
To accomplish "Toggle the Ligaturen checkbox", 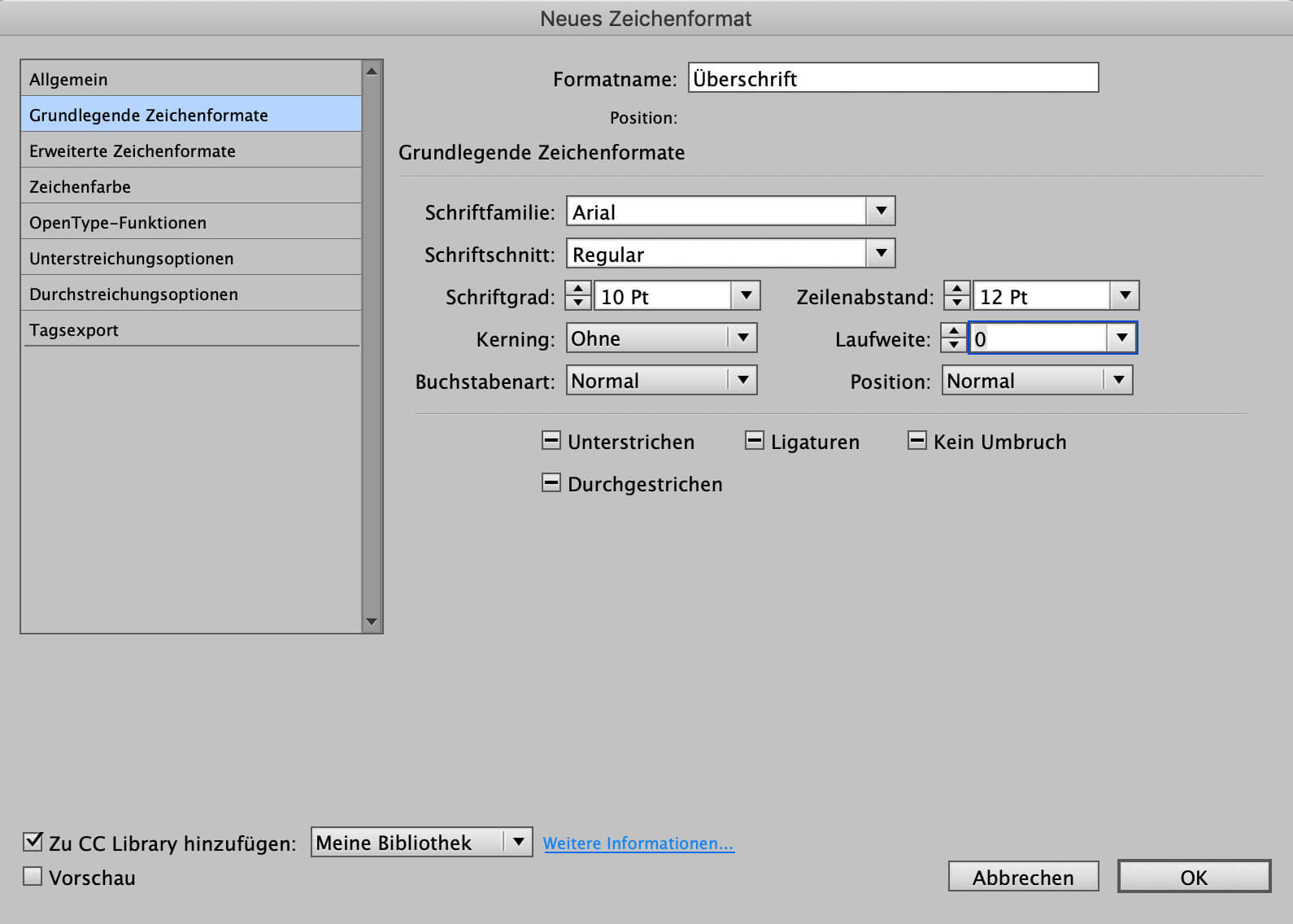I will [755, 441].
